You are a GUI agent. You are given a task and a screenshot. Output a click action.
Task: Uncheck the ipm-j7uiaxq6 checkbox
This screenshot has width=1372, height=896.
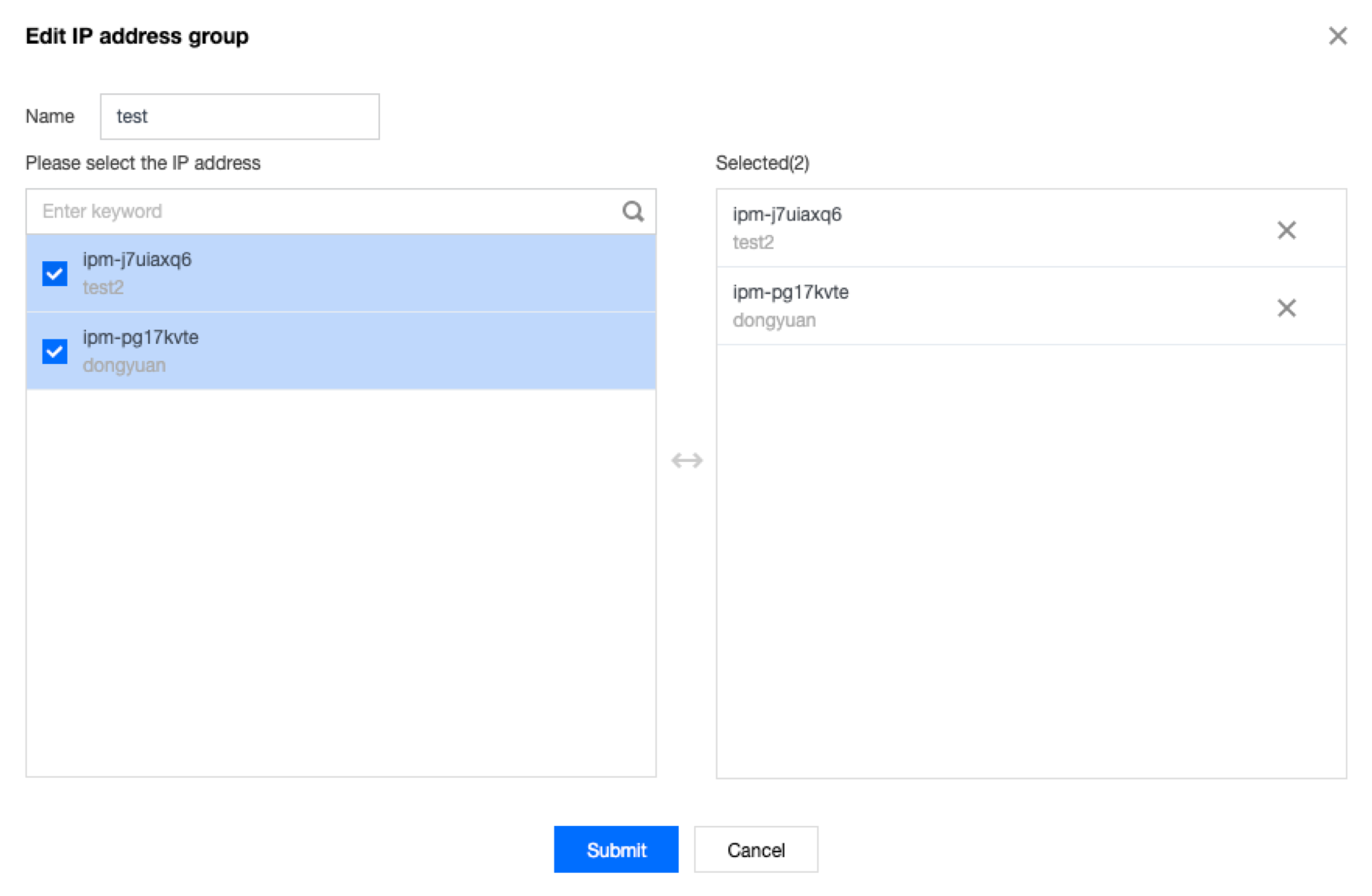[x=55, y=273]
